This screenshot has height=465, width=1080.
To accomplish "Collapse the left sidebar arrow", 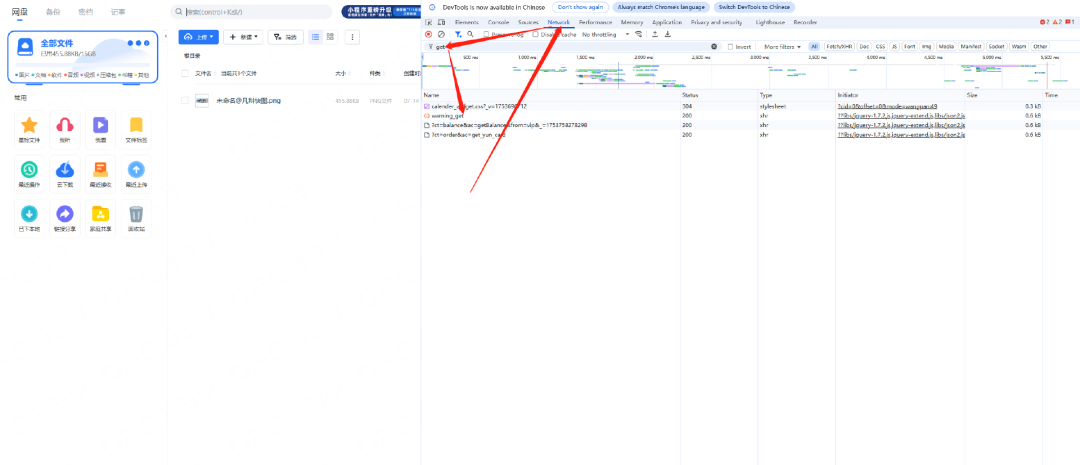I will tap(165, 36).
